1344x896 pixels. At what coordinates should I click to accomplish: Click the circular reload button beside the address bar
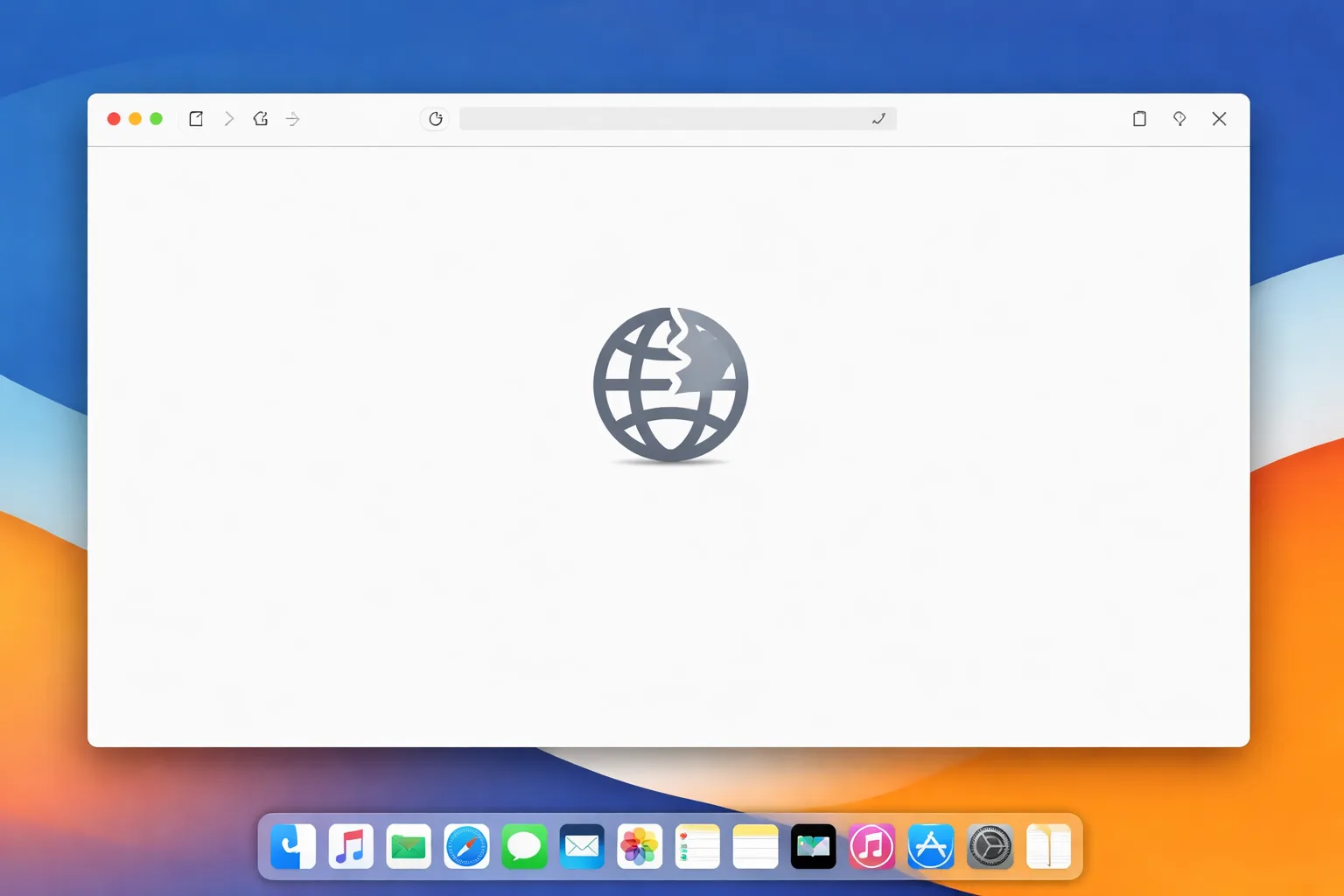pos(435,119)
